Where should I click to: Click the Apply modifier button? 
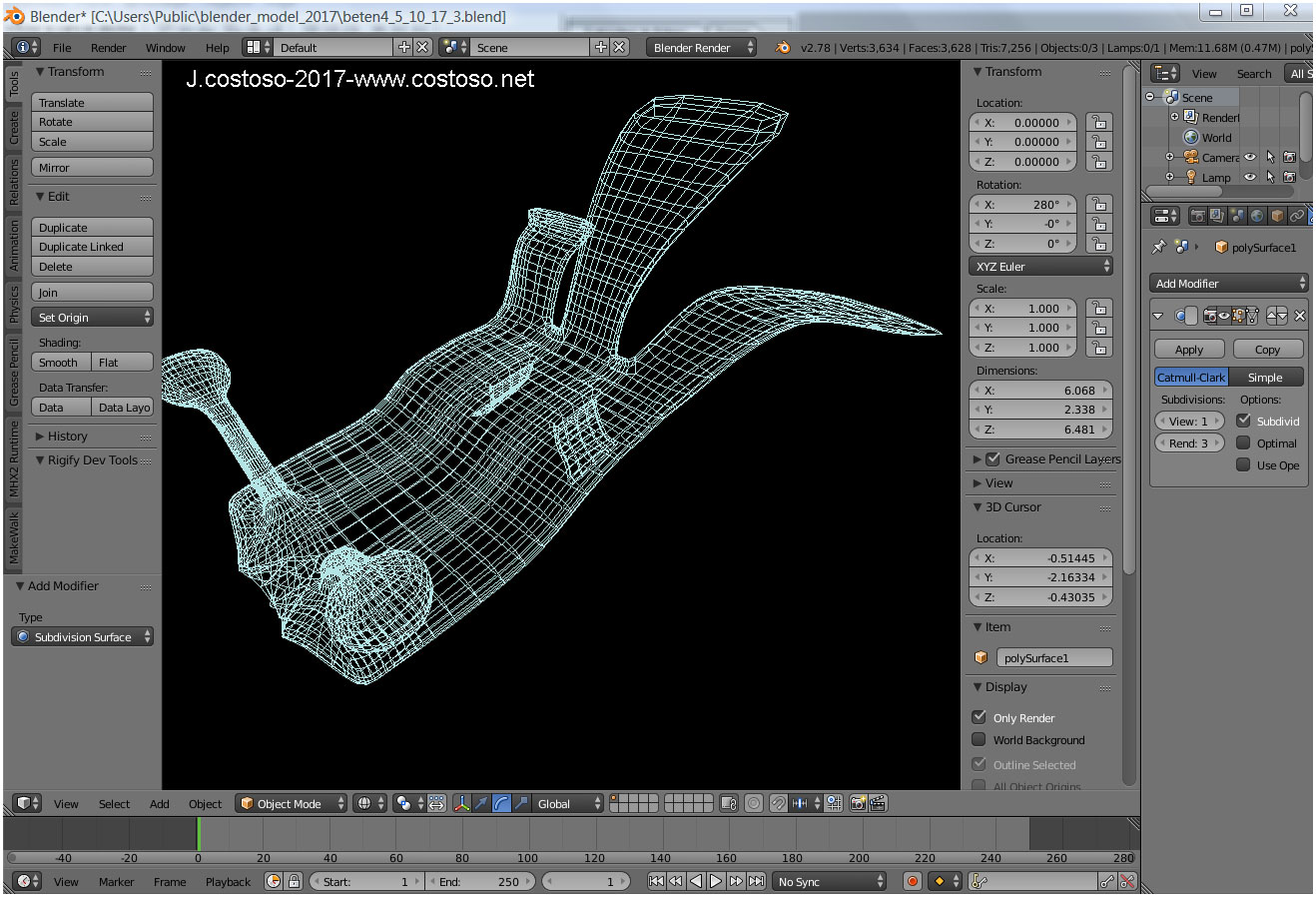click(x=1188, y=350)
